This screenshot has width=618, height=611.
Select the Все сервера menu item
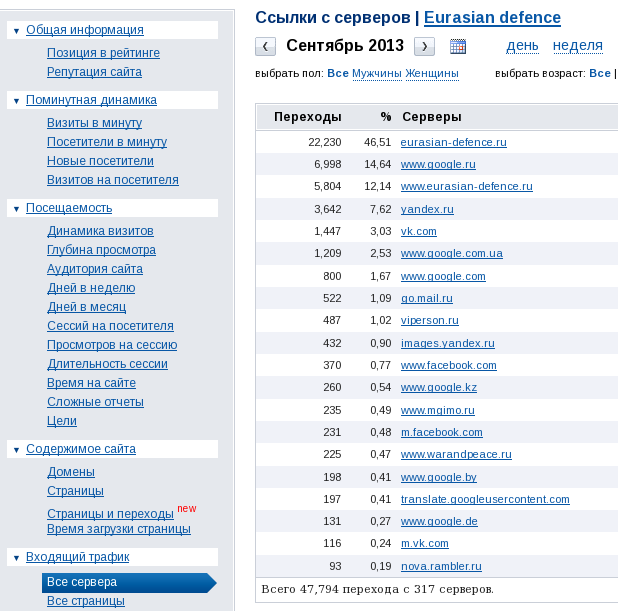pos(129,583)
